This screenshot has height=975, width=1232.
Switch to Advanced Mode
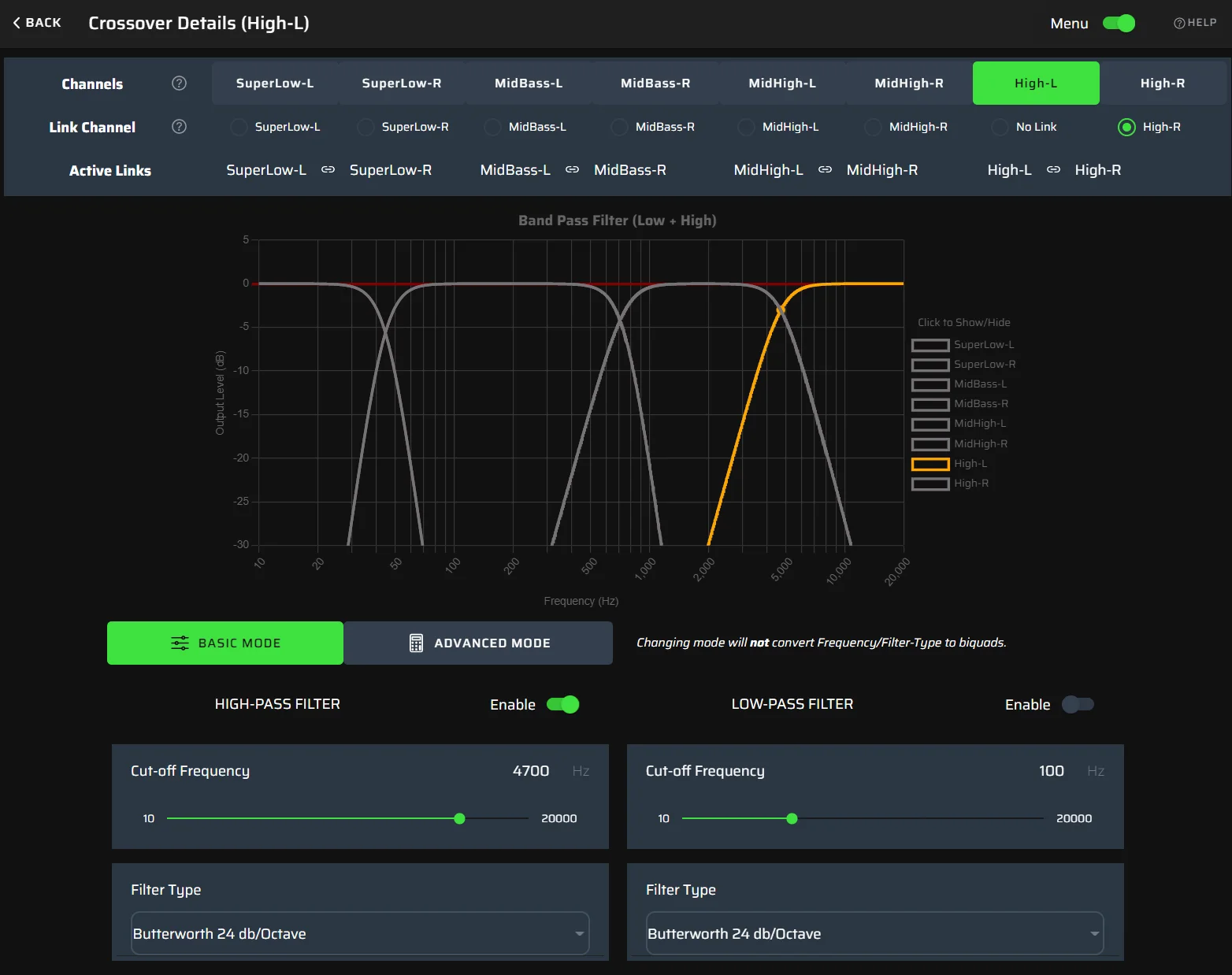pyautogui.click(x=478, y=643)
